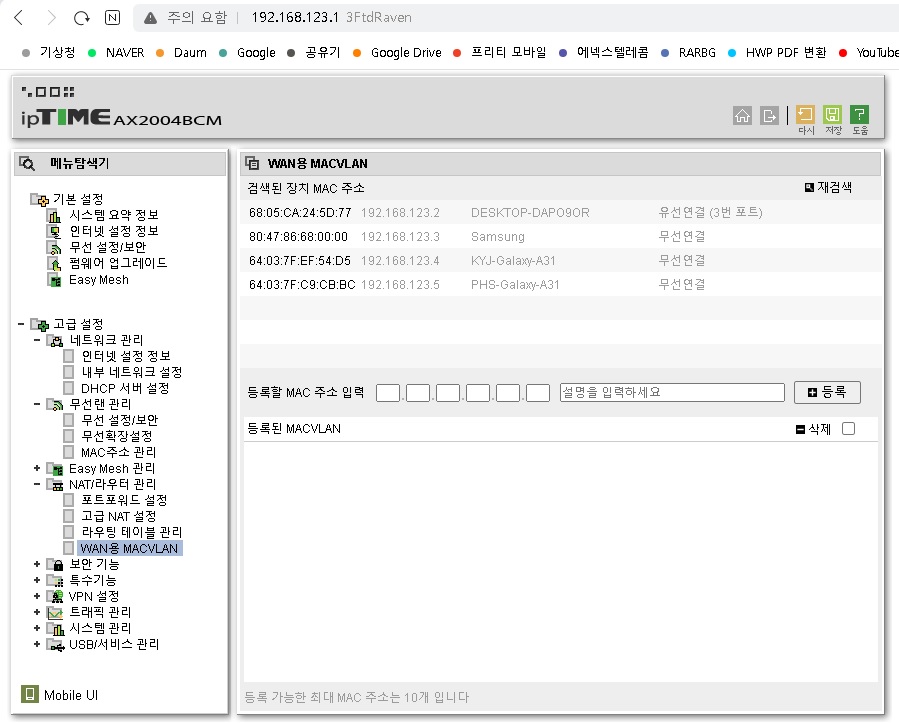Click the VPN 설정 folder icon
This screenshot has width=899, height=723.
(x=55, y=596)
